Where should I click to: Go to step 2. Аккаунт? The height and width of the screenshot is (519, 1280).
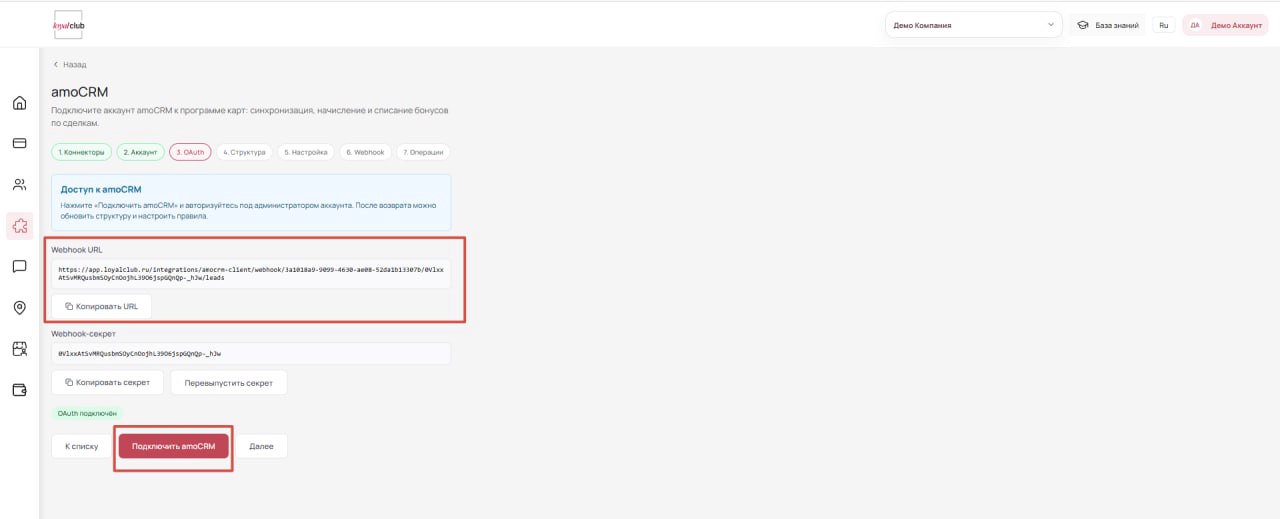tap(140, 152)
